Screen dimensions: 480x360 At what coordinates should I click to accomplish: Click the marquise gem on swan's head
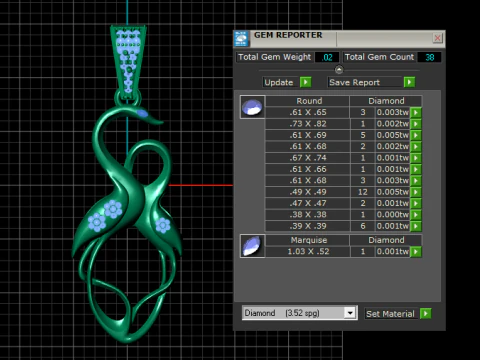point(142,113)
